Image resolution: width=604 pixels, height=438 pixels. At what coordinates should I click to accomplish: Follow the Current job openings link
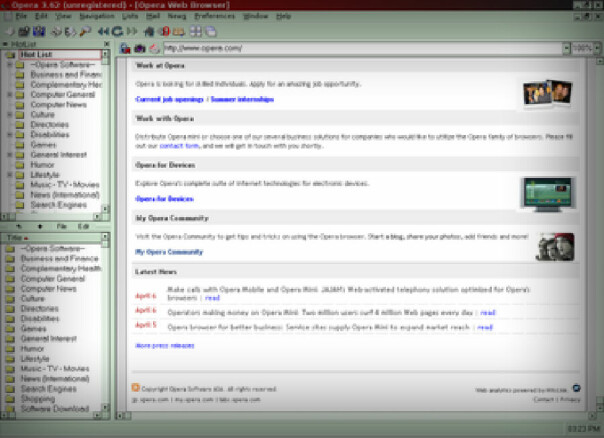(x=169, y=99)
